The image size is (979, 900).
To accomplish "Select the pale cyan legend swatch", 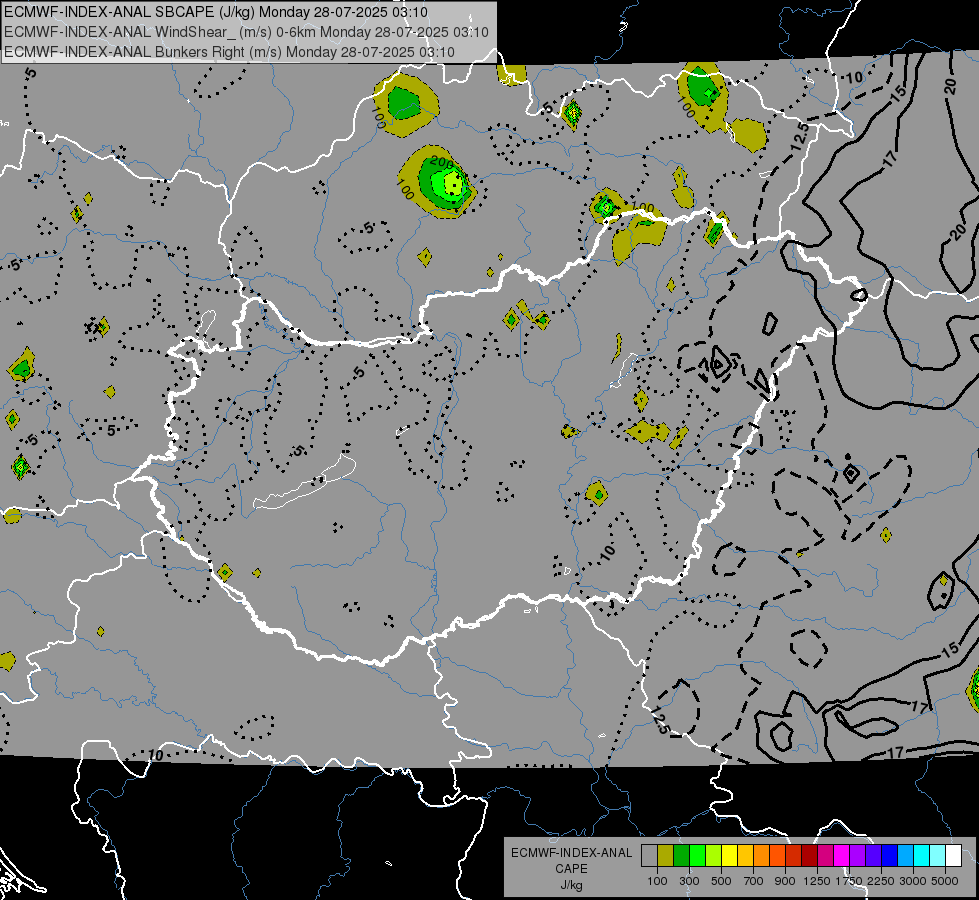I will (x=937, y=855).
